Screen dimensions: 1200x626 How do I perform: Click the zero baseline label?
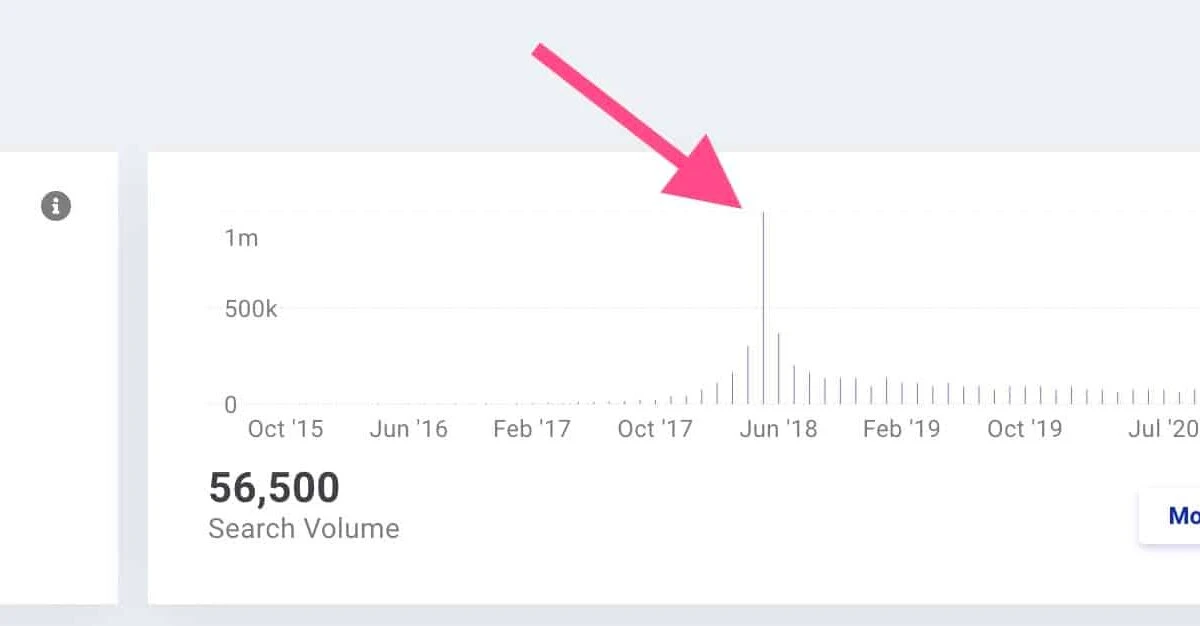(x=229, y=405)
